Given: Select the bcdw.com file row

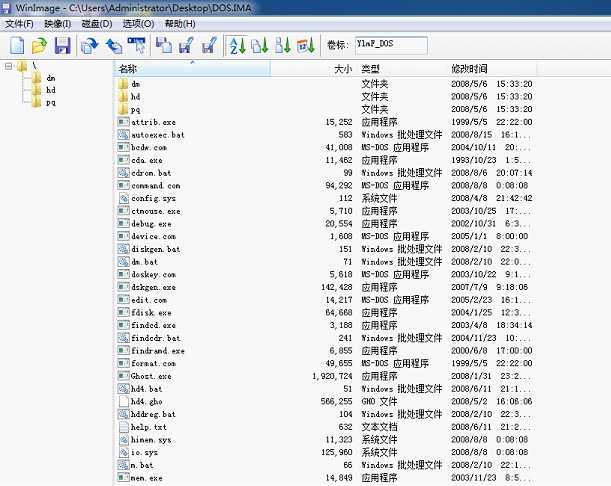Looking at the screenshot, I should (325, 147).
